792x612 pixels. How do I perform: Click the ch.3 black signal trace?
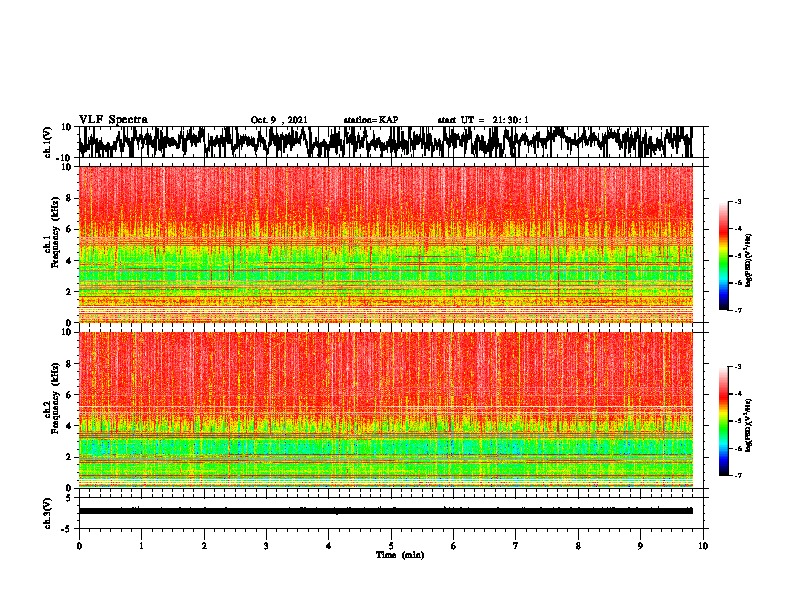pyautogui.click(x=386, y=511)
